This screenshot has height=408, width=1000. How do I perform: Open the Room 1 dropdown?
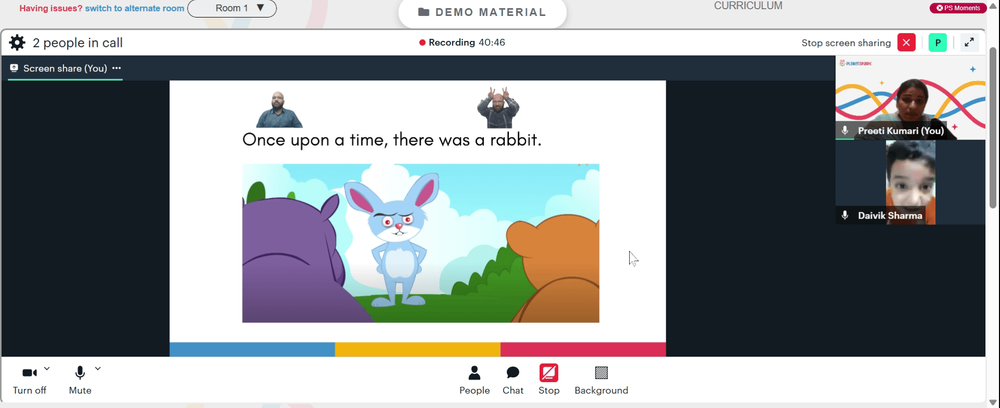[x=232, y=8]
